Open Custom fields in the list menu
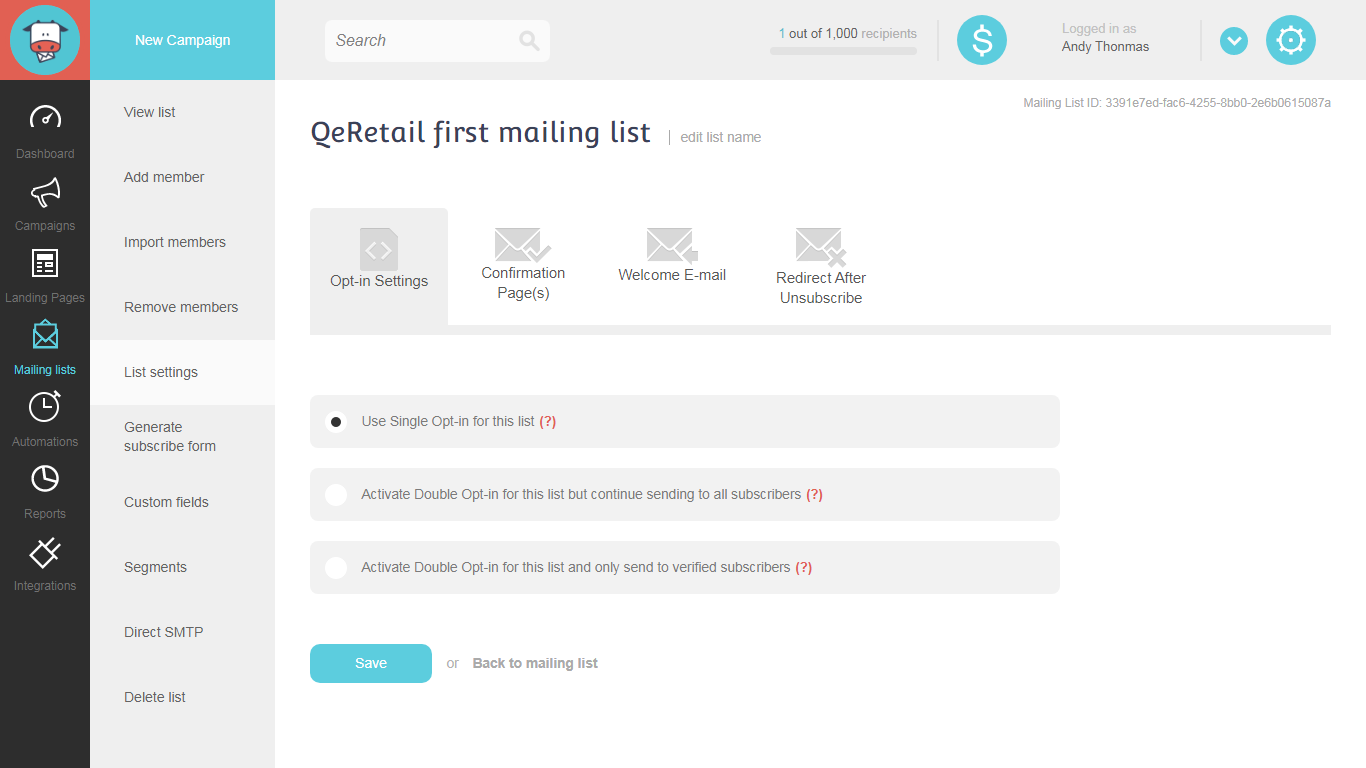Screen dimensions: 1366x768 (x=166, y=502)
